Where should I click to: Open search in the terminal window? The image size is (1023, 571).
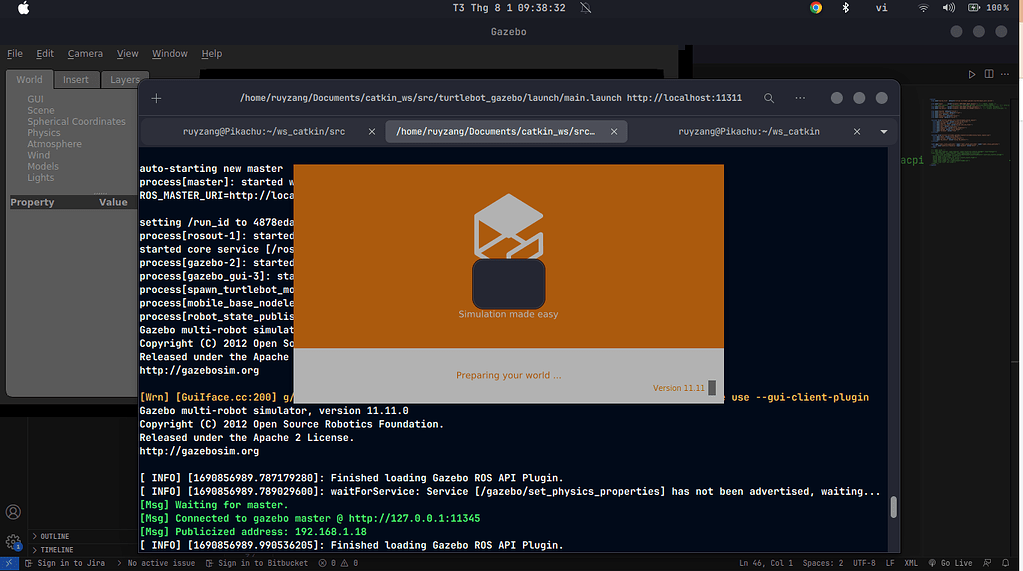click(769, 98)
